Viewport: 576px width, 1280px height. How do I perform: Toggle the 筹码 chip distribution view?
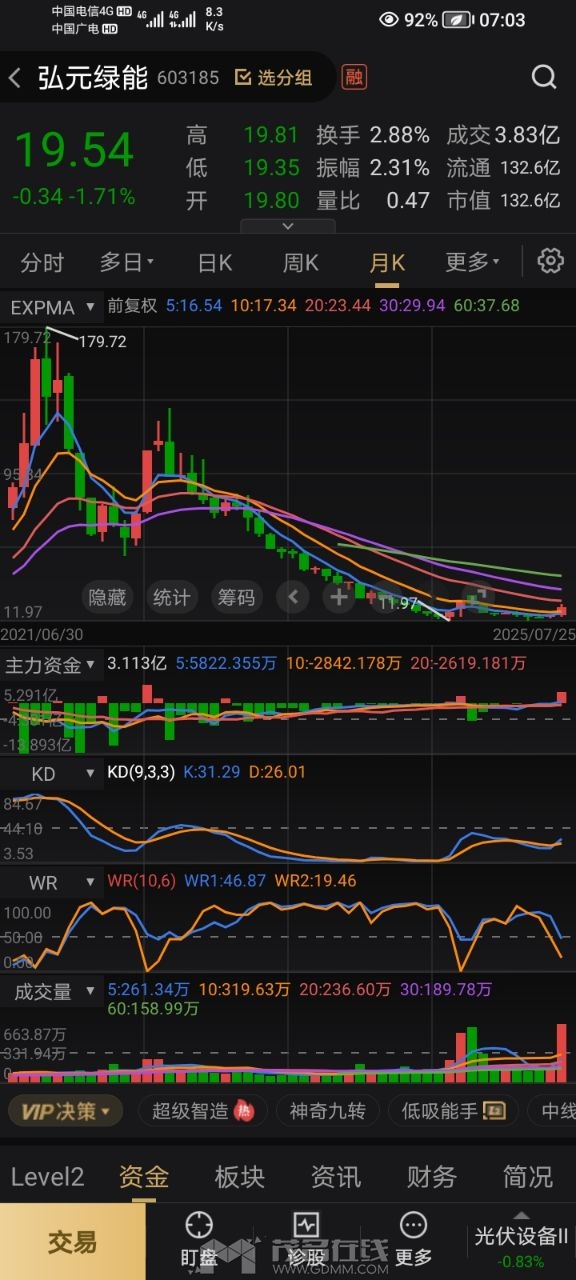tap(236, 598)
